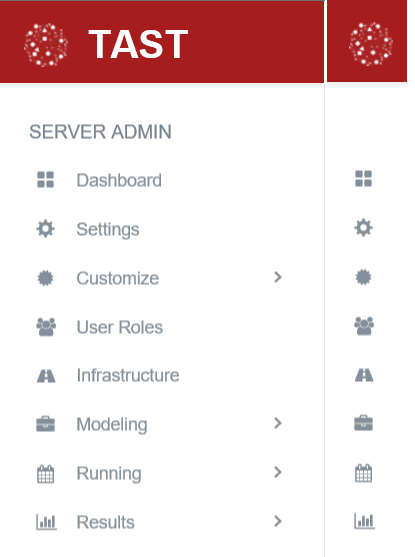Click the logo in the collapsed sidebar header

click(x=371, y=44)
